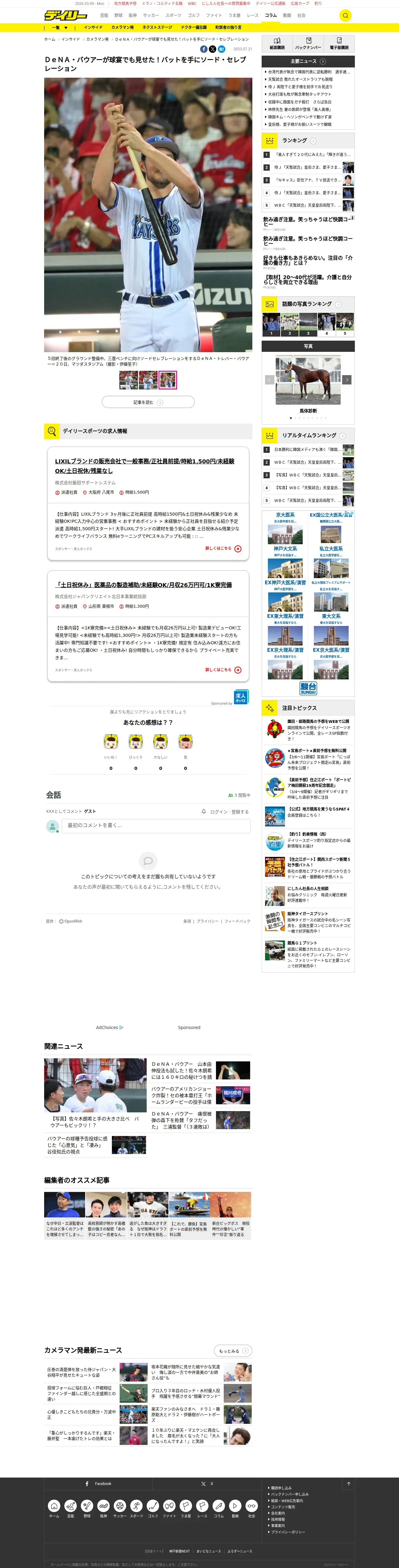
Task: Select first photo thumbnail under article
Action: click(x=128, y=380)
